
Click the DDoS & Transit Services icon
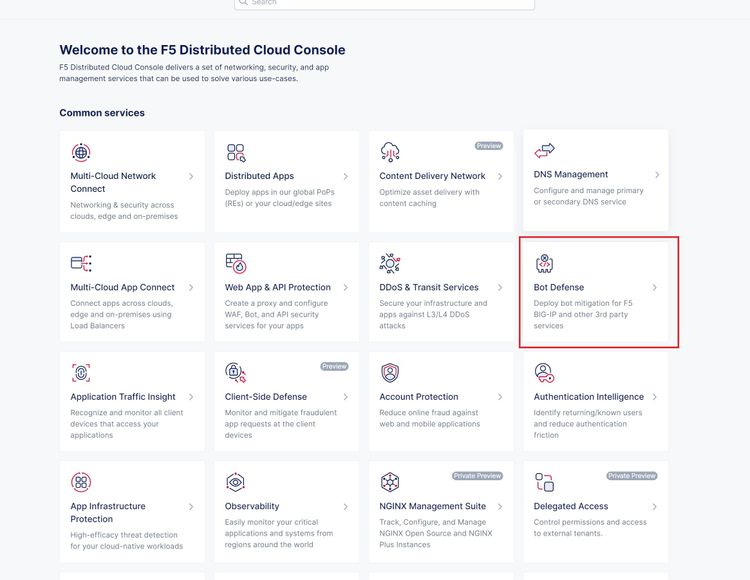(x=390, y=263)
